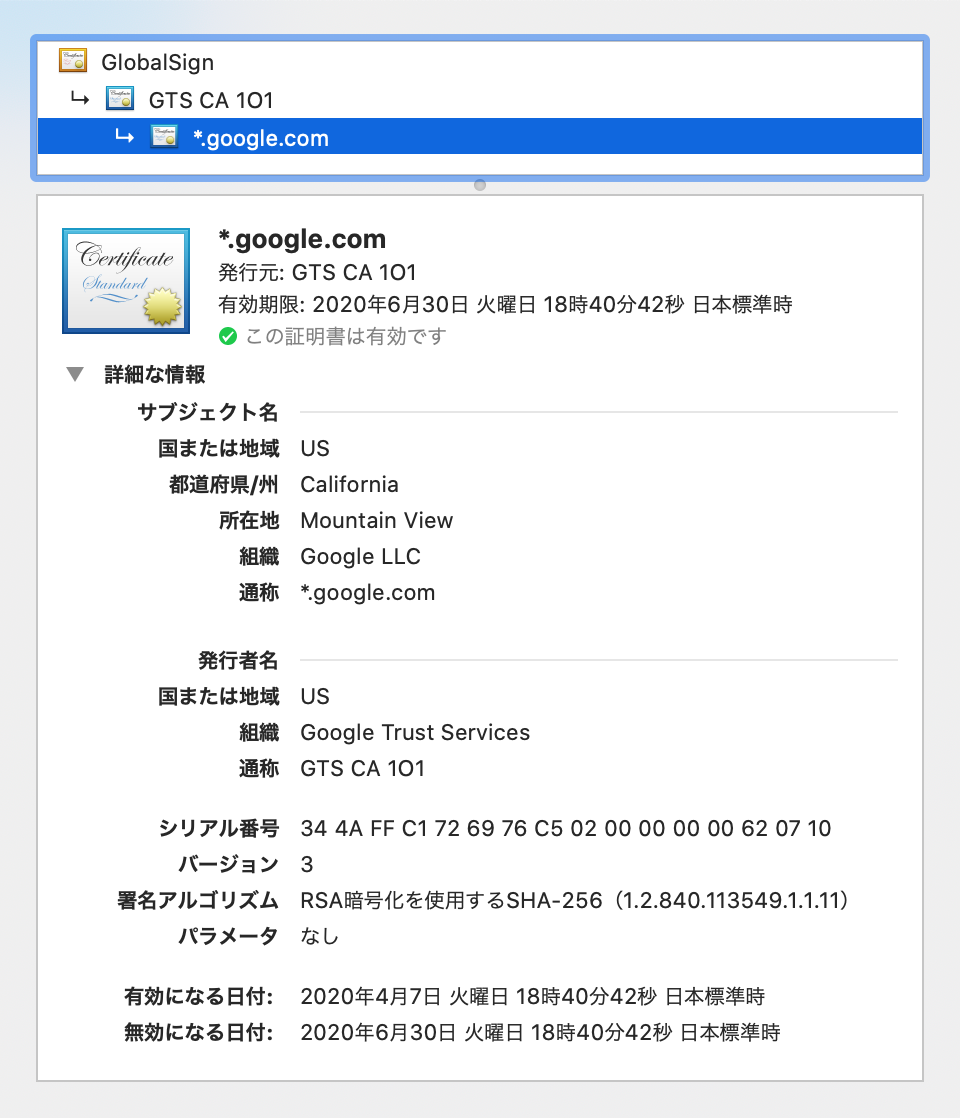Click the indent arrow before *.google.com
The height and width of the screenshot is (1118, 960).
click(x=124, y=135)
